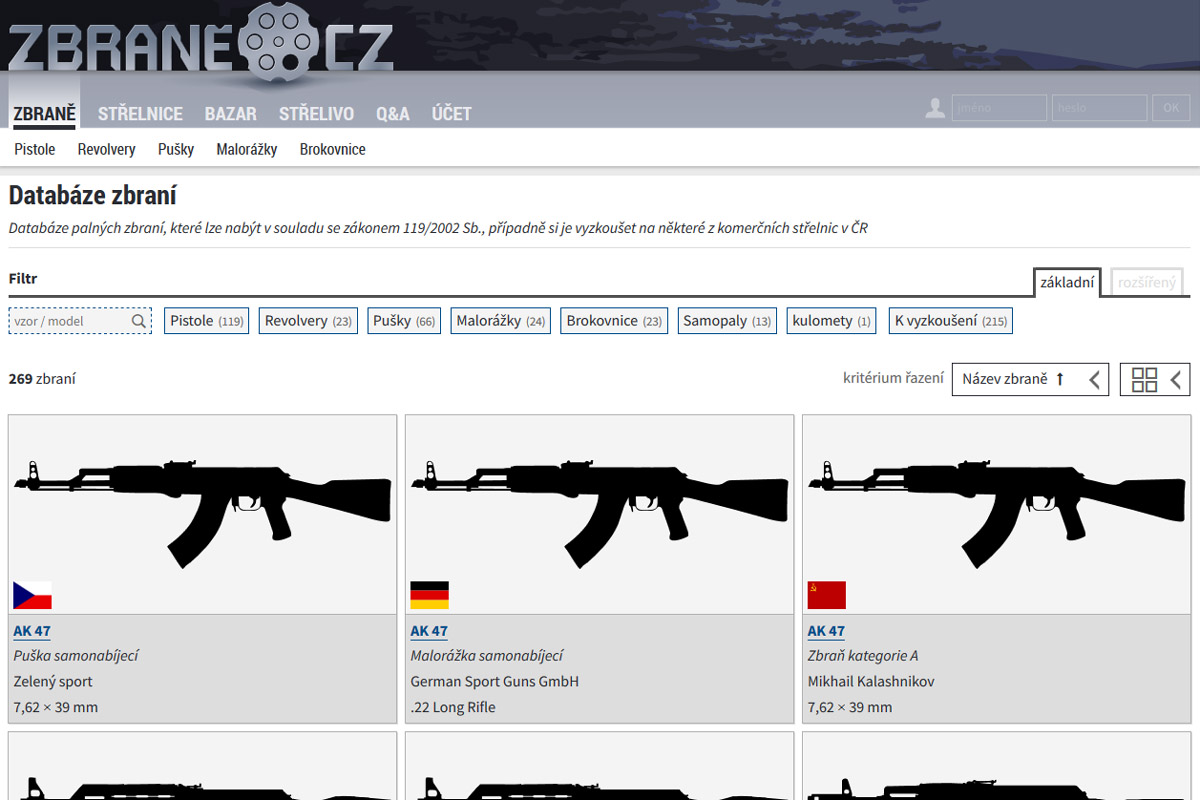Toggle the Pistole (119) filter
This screenshot has height=800, width=1200.
(206, 321)
